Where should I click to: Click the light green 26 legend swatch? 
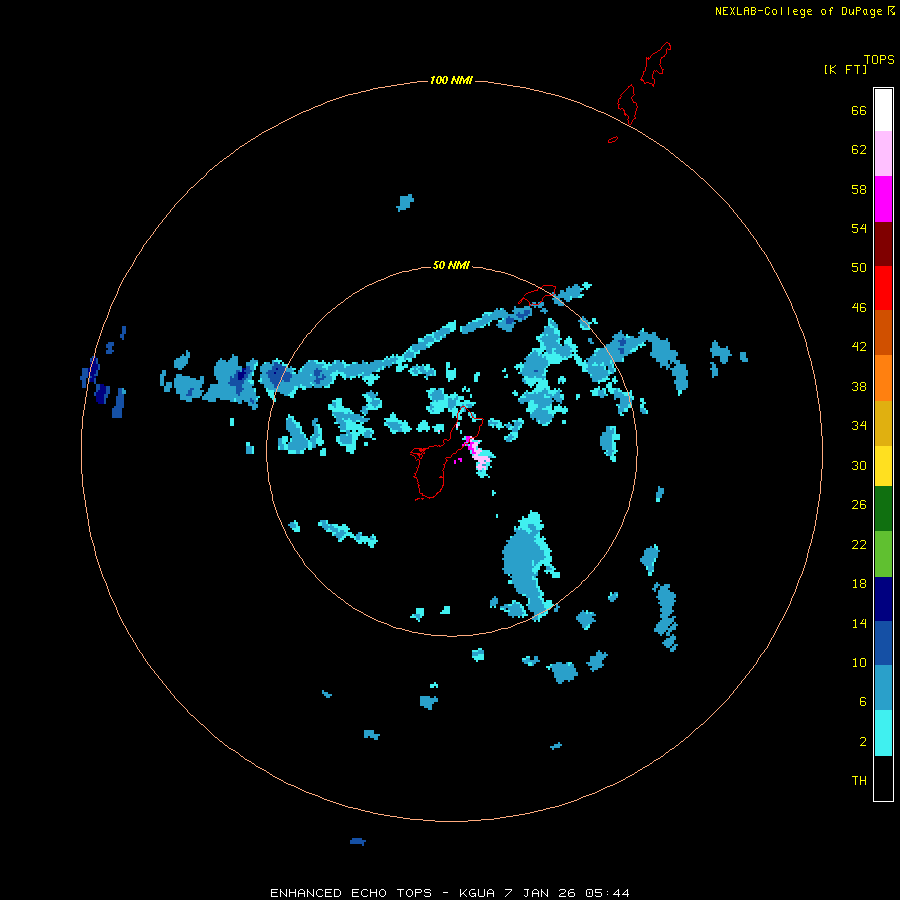pos(883,553)
